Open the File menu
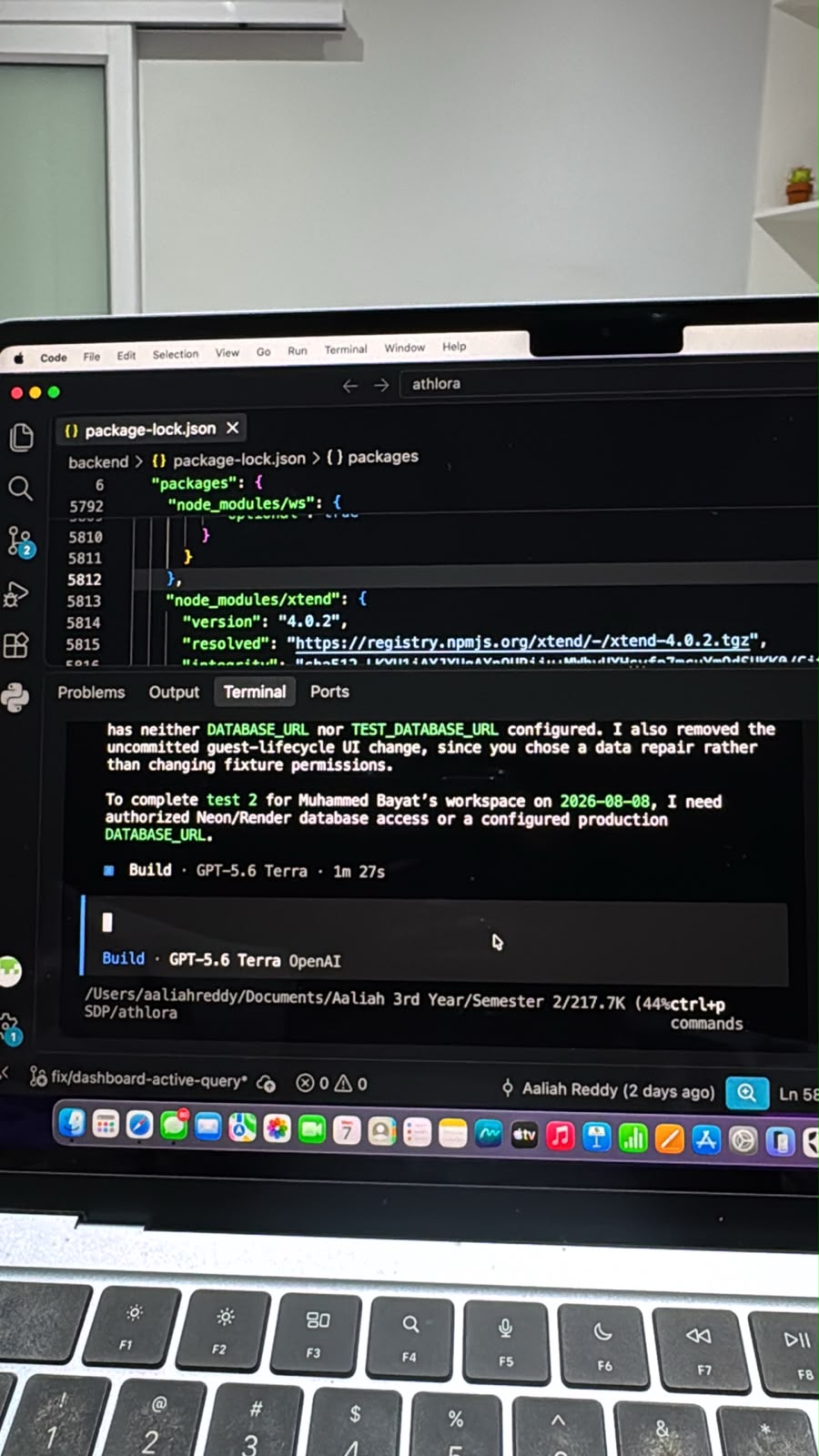 coord(92,357)
